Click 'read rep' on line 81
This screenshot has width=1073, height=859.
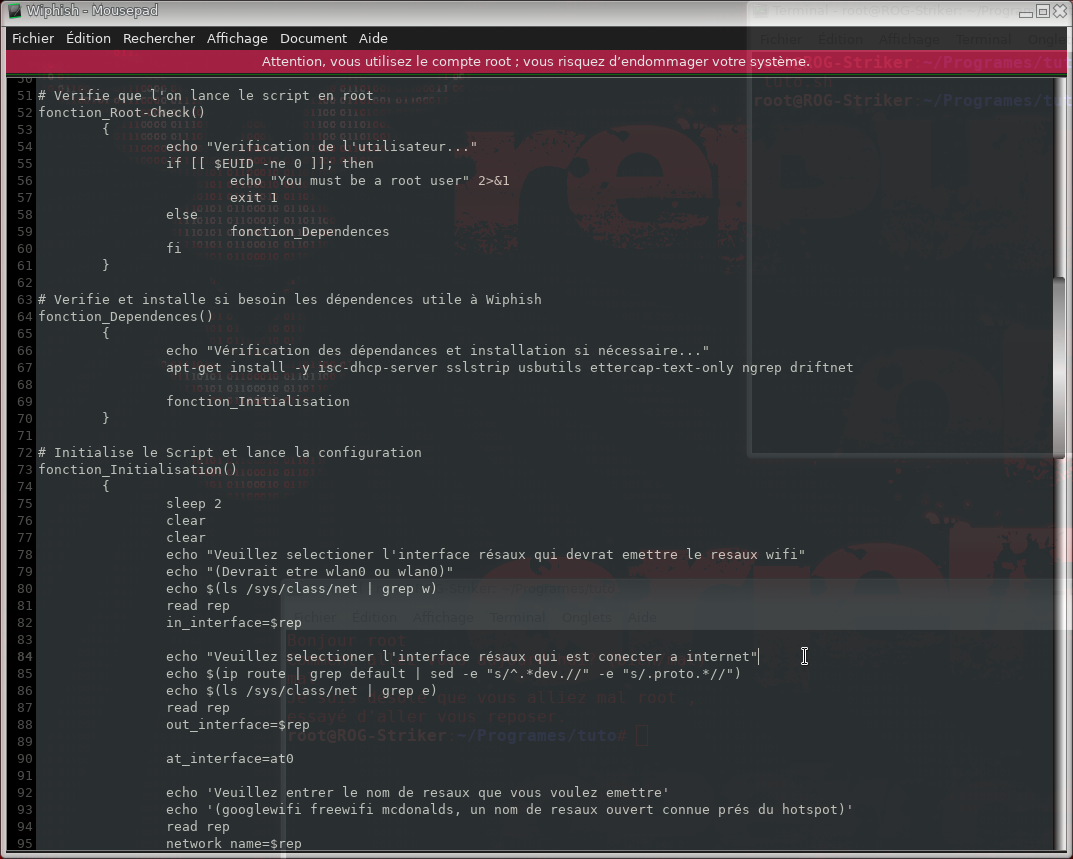point(198,606)
